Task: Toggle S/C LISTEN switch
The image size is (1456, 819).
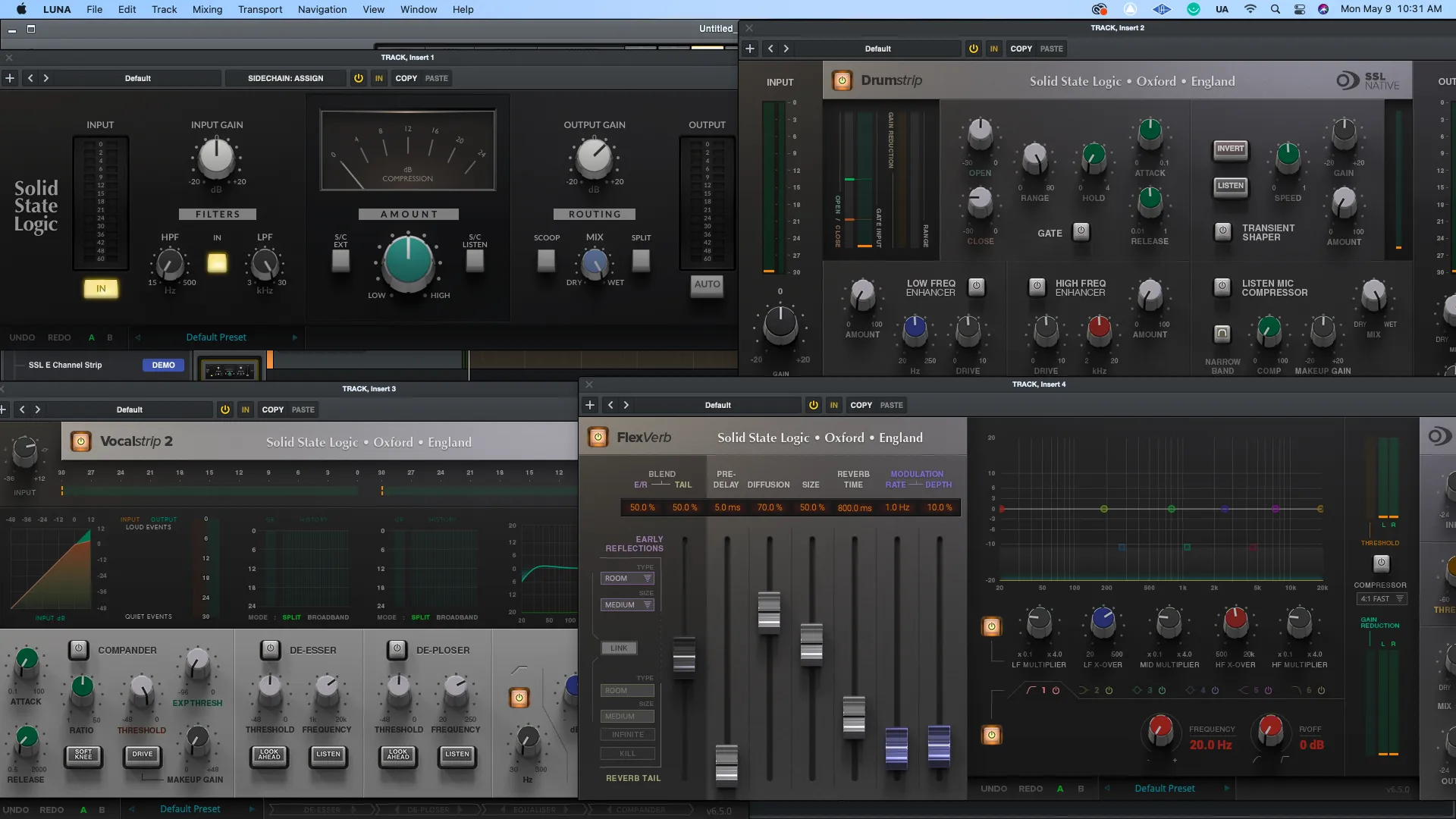Action: (x=475, y=260)
